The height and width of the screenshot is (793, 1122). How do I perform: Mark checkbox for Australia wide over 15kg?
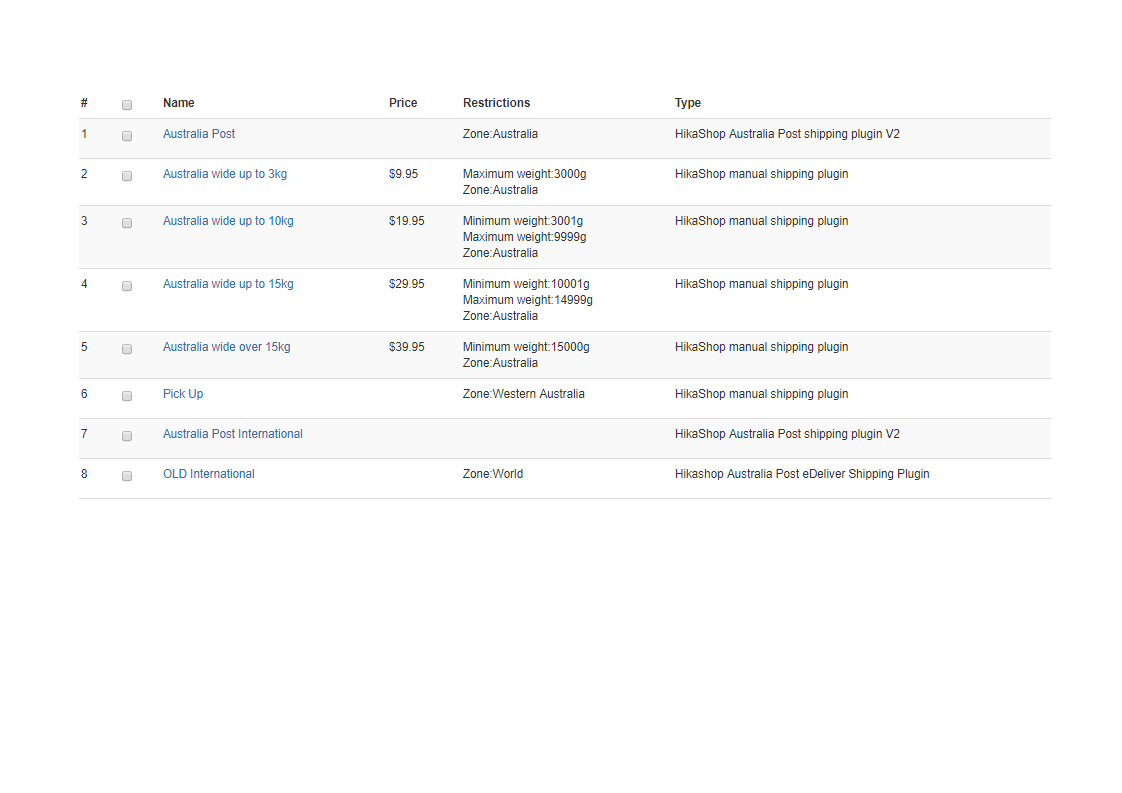(127, 349)
